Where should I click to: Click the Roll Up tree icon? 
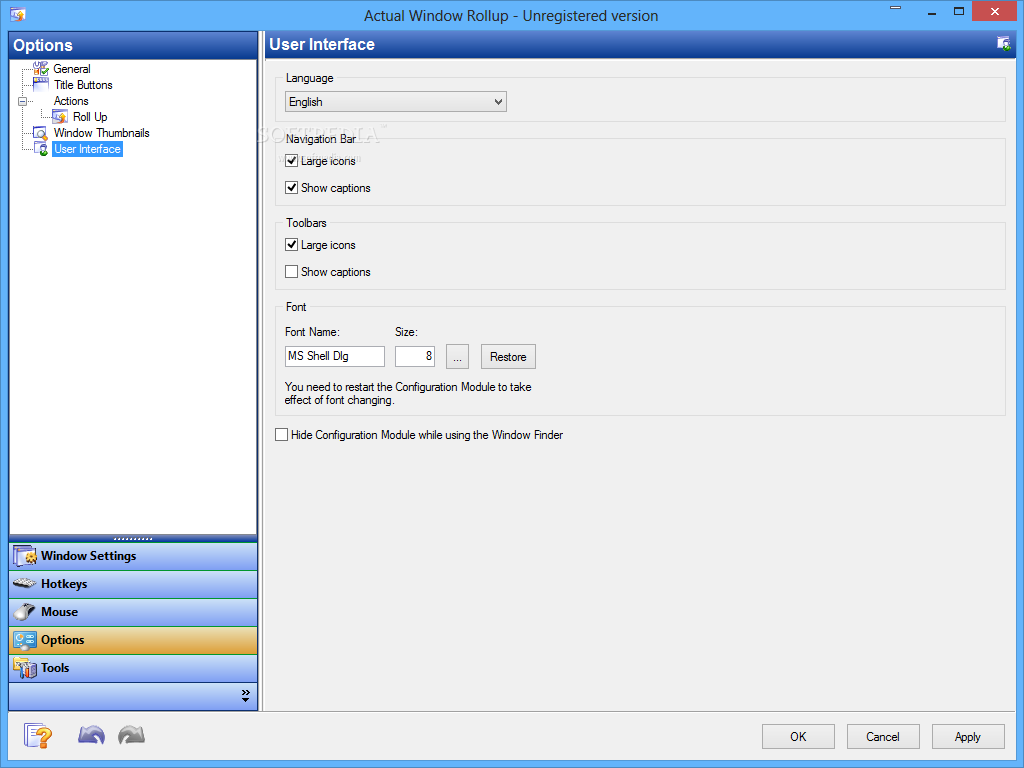pos(60,116)
